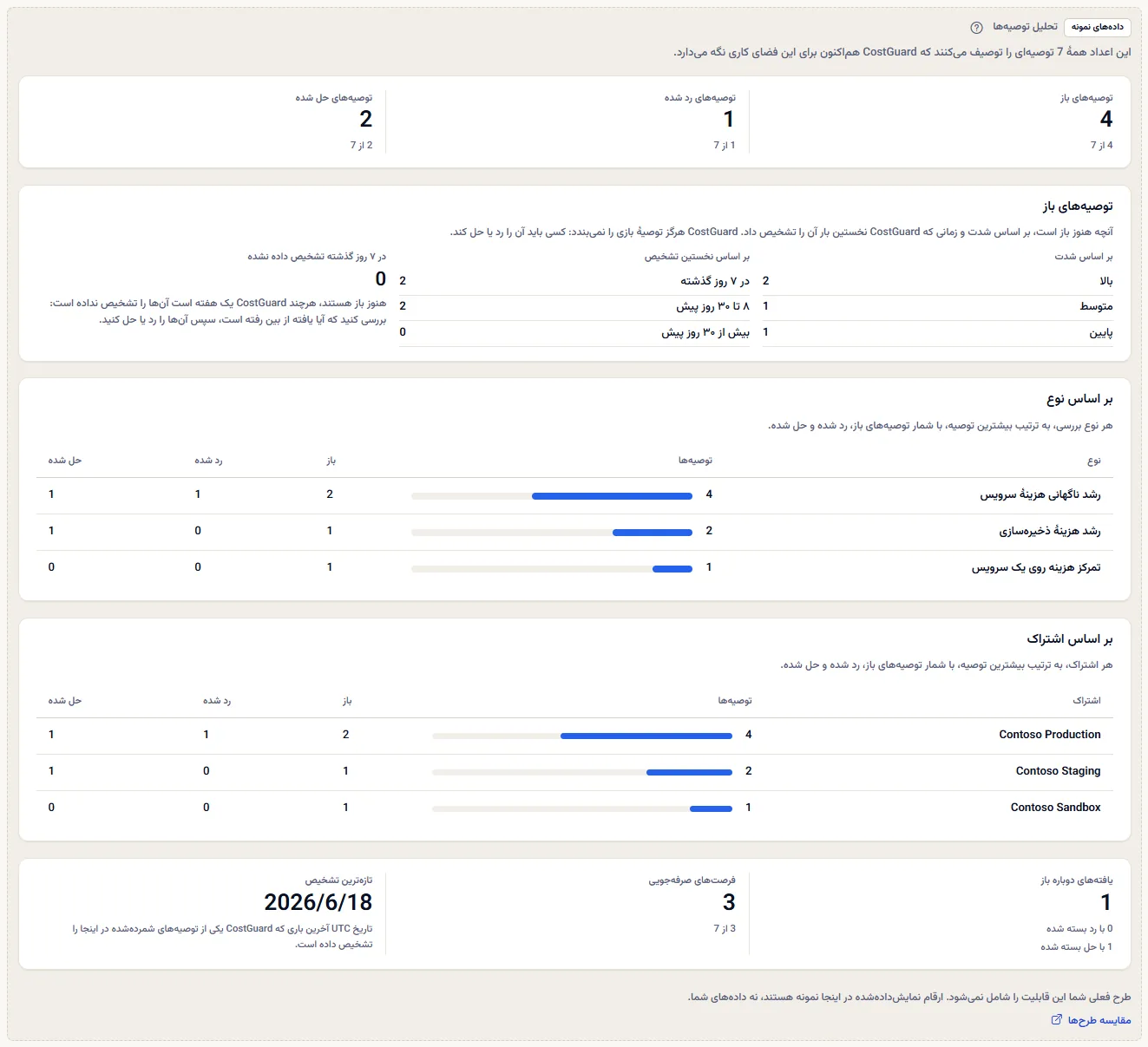1148x1047 pixels.
Task: Open the help icon beside تحلیل توصیه‌ها
Action: click(976, 28)
